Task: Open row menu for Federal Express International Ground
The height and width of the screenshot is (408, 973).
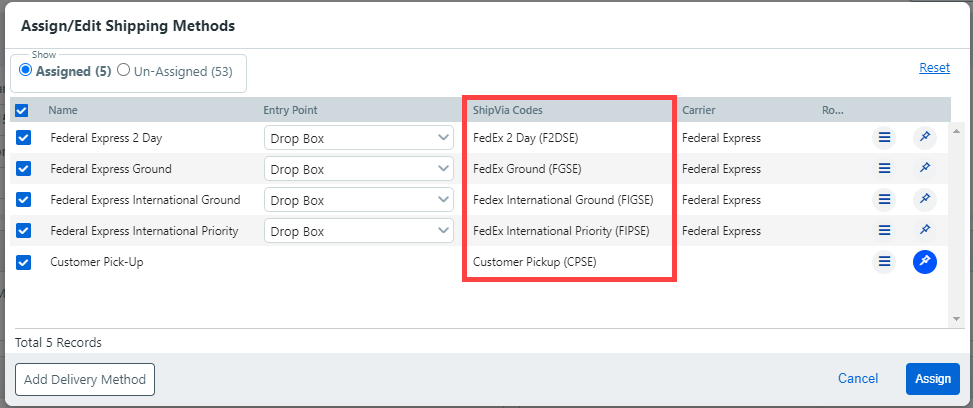Action: [884, 200]
